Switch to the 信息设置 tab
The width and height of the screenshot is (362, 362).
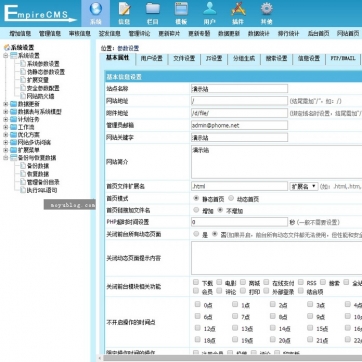click(x=309, y=59)
